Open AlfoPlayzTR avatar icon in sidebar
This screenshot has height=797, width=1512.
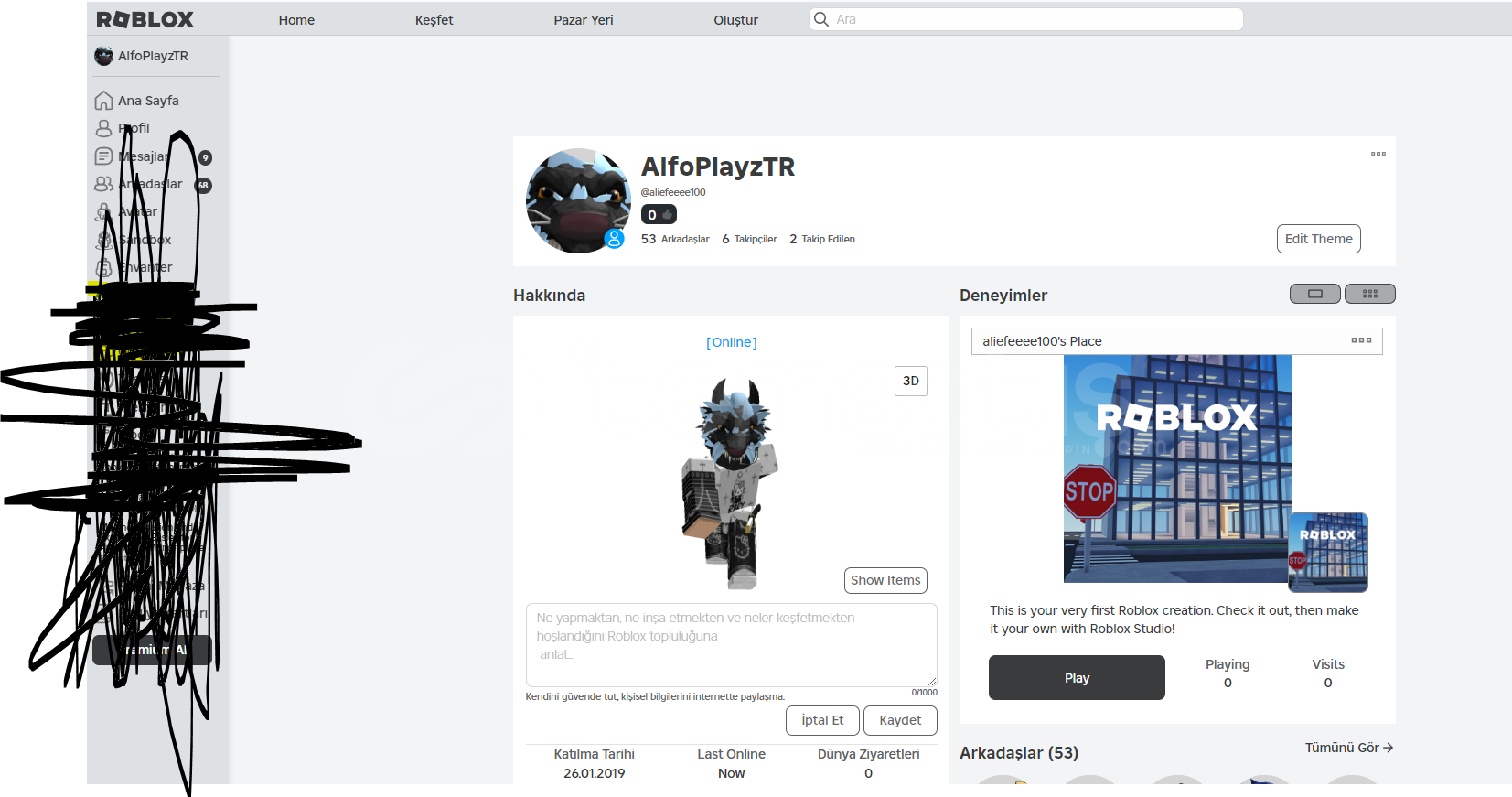103,56
